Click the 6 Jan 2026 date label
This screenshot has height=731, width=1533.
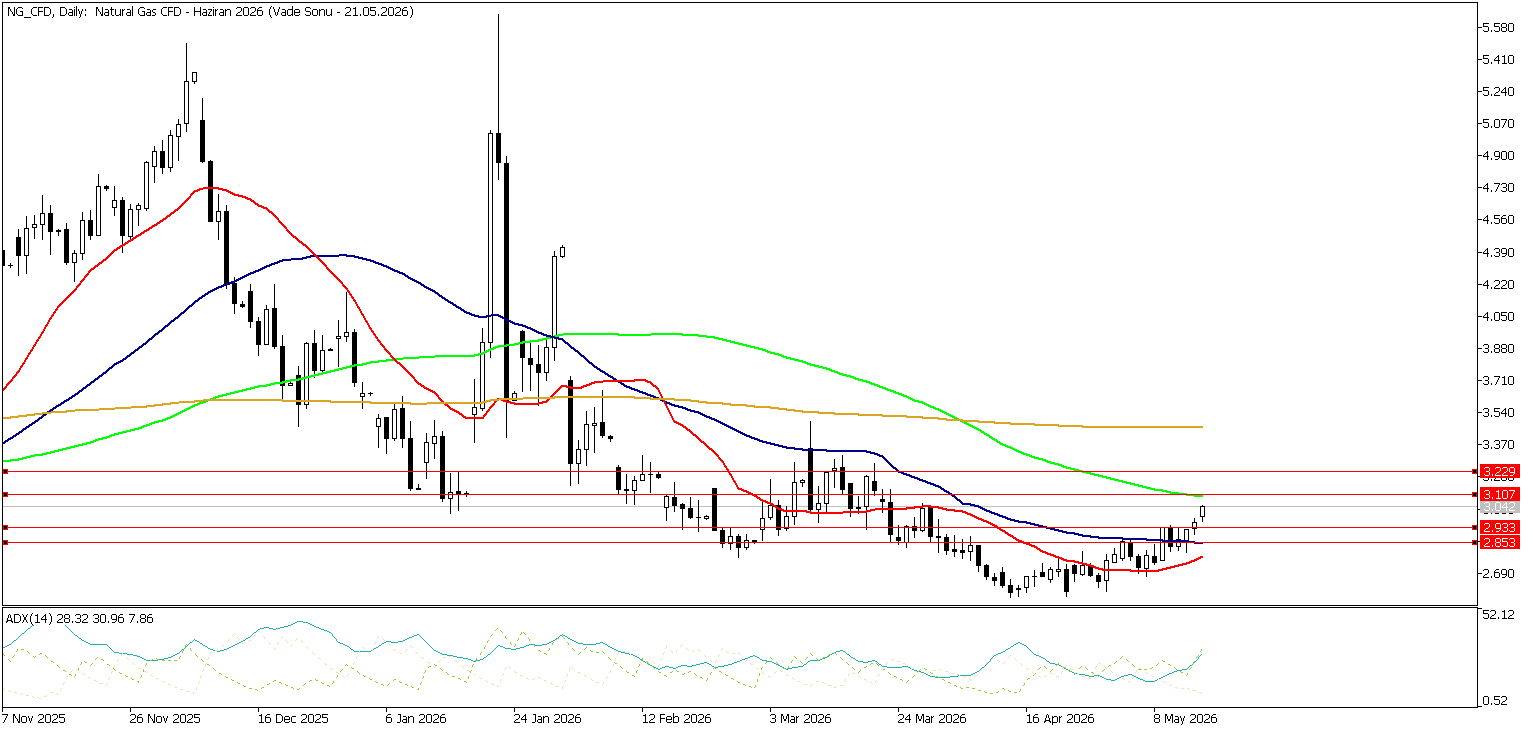(x=416, y=719)
